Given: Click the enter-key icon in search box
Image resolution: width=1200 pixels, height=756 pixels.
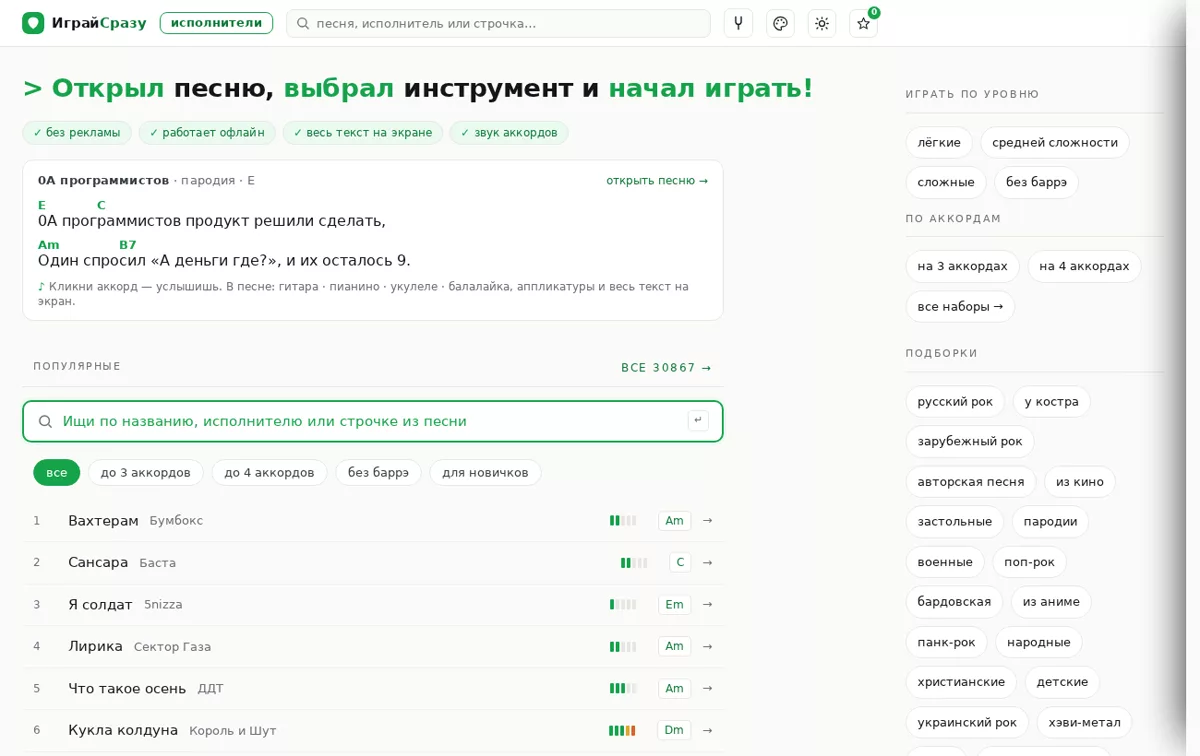Looking at the screenshot, I should tap(698, 421).
